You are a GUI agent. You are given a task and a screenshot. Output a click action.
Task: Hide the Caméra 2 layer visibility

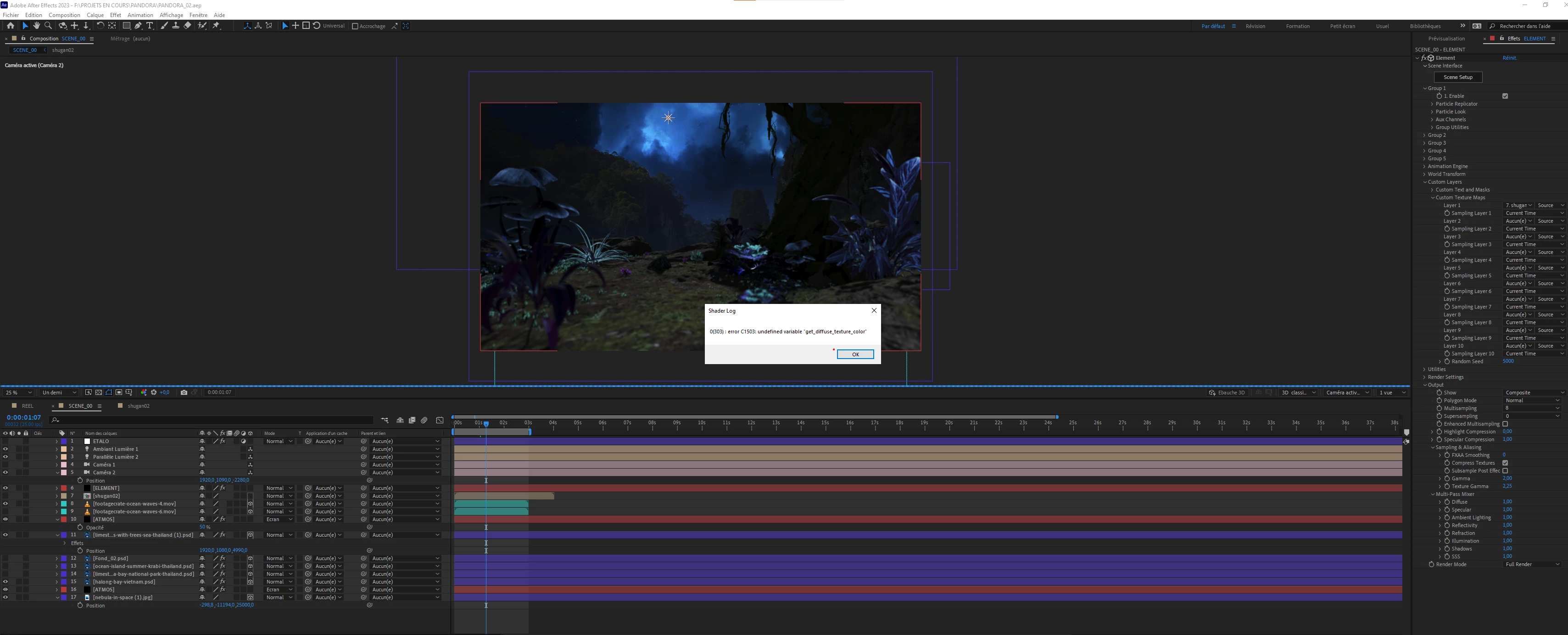click(x=6, y=472)
